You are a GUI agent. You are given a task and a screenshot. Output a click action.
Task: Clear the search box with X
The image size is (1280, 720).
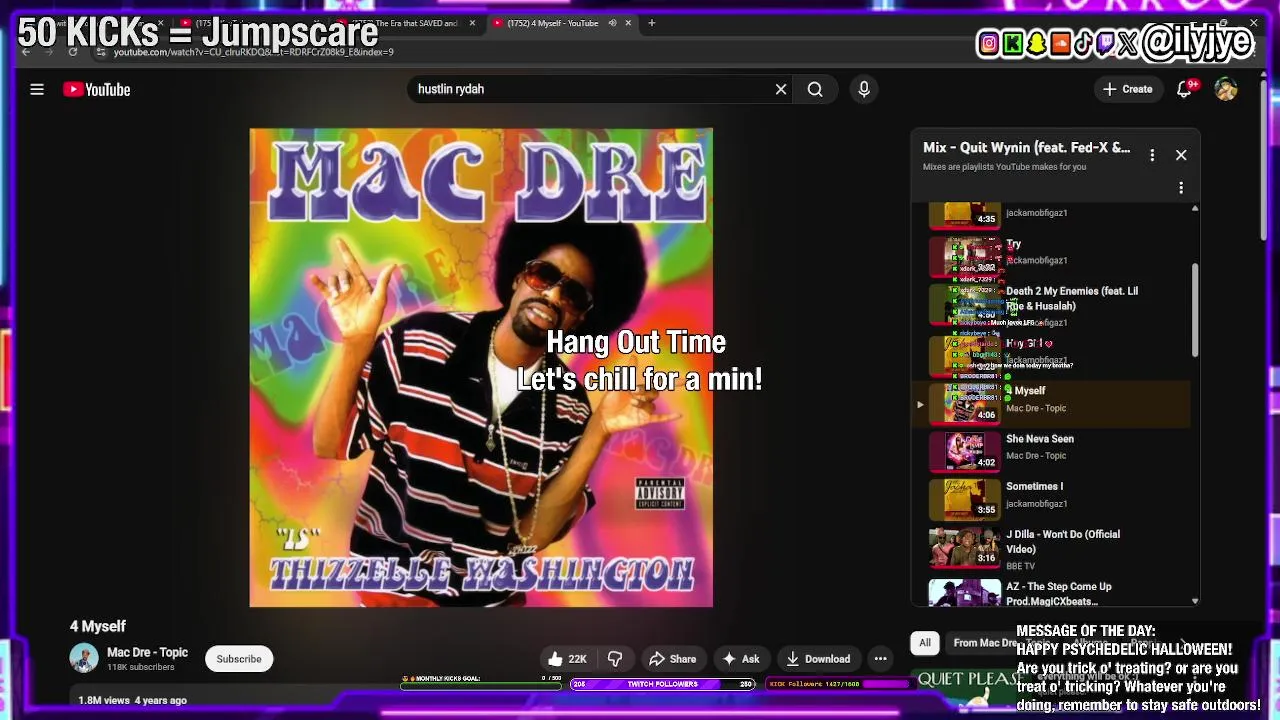point(781,89)
